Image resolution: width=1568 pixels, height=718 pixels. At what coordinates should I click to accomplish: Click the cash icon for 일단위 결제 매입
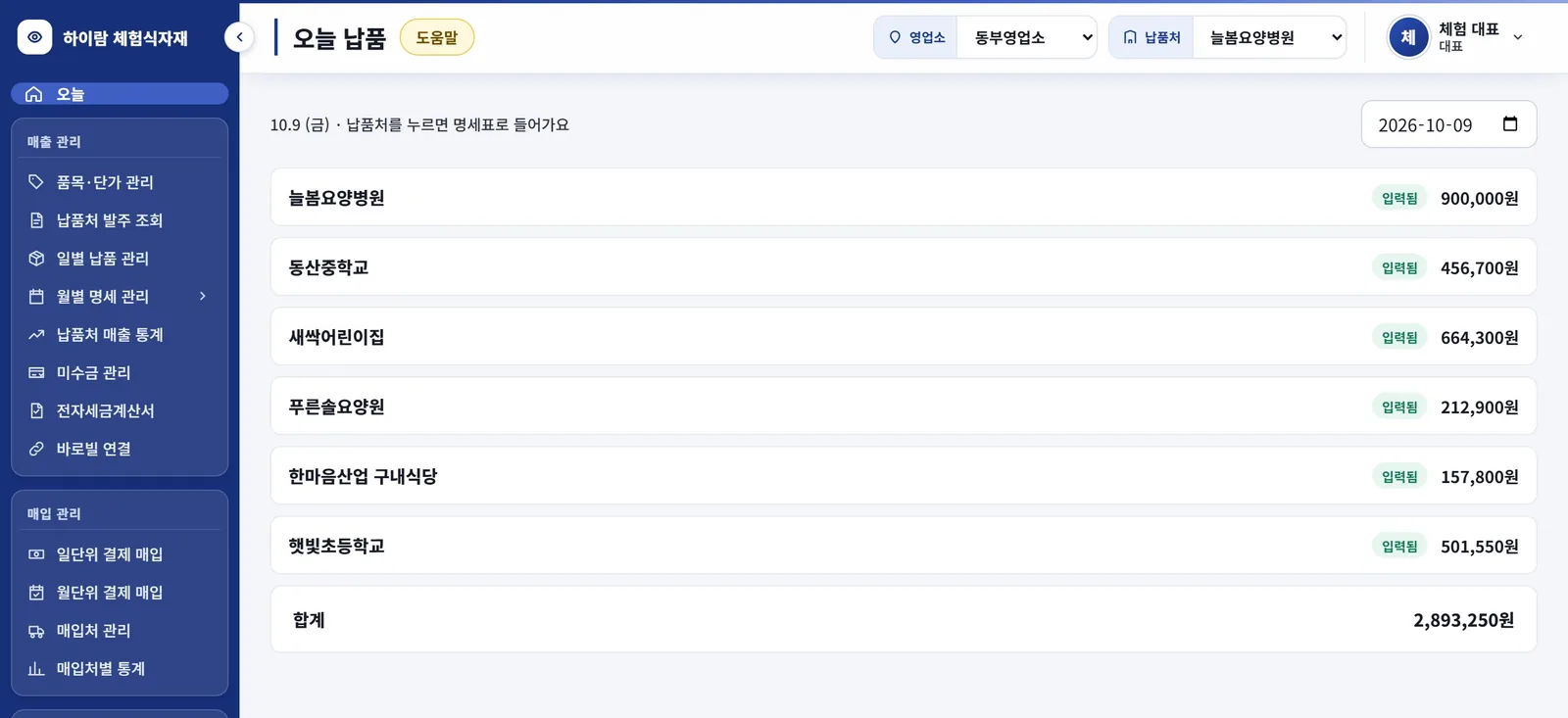point(36,554)
